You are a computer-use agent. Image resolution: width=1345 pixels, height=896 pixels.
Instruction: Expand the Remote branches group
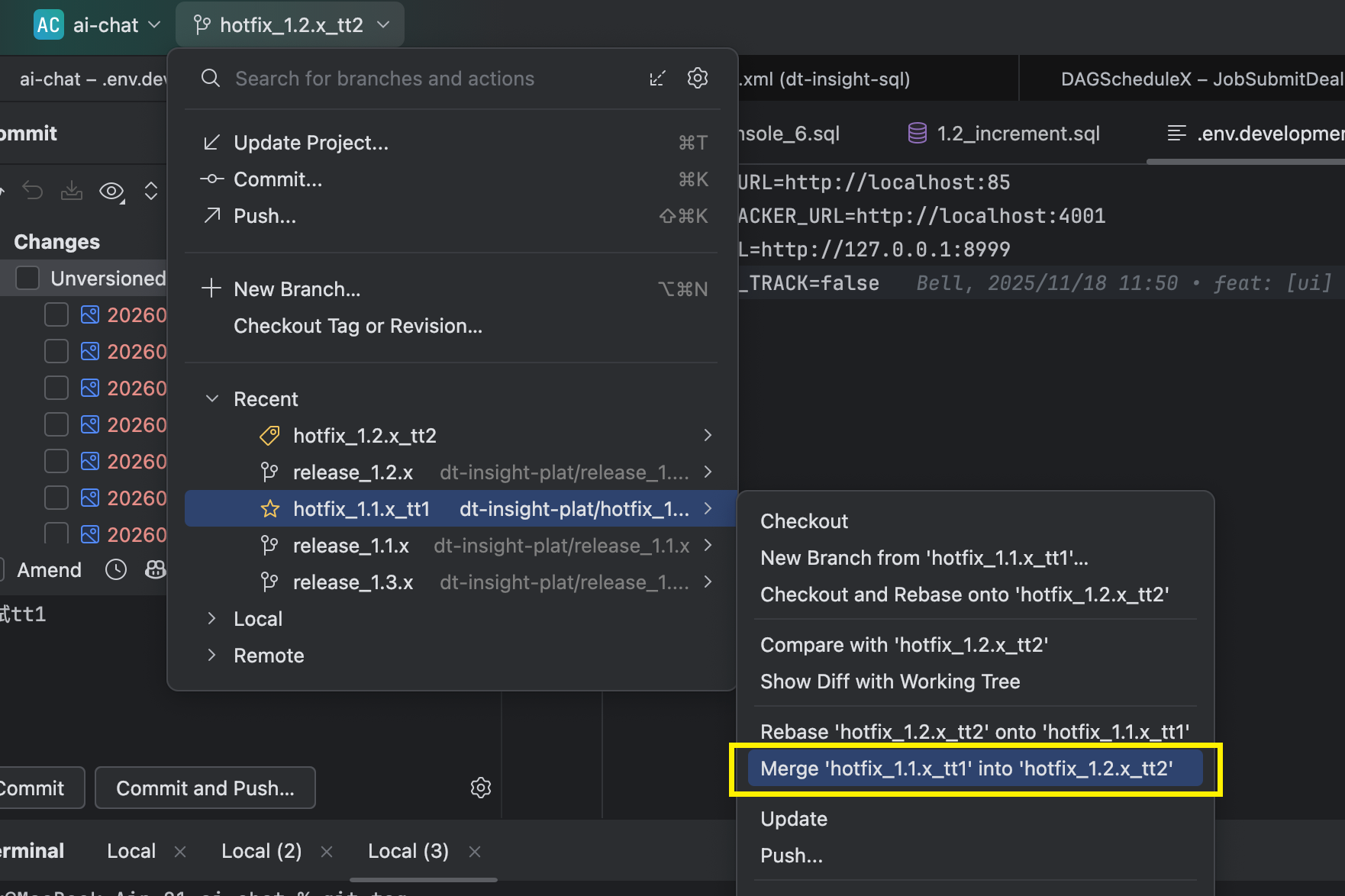[212, 656]
